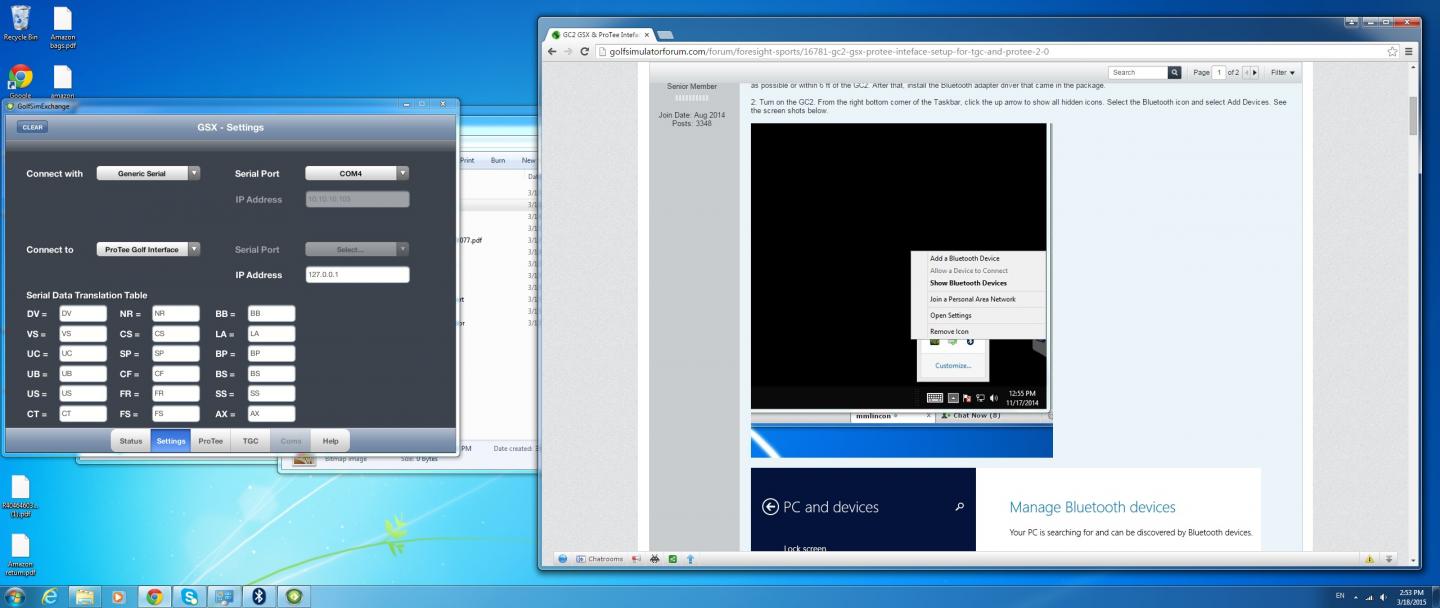The width and height of the screenshot is (1440, 608).
Task: Click the forum search magnifier button
Action: click(x=1175, y=73)
